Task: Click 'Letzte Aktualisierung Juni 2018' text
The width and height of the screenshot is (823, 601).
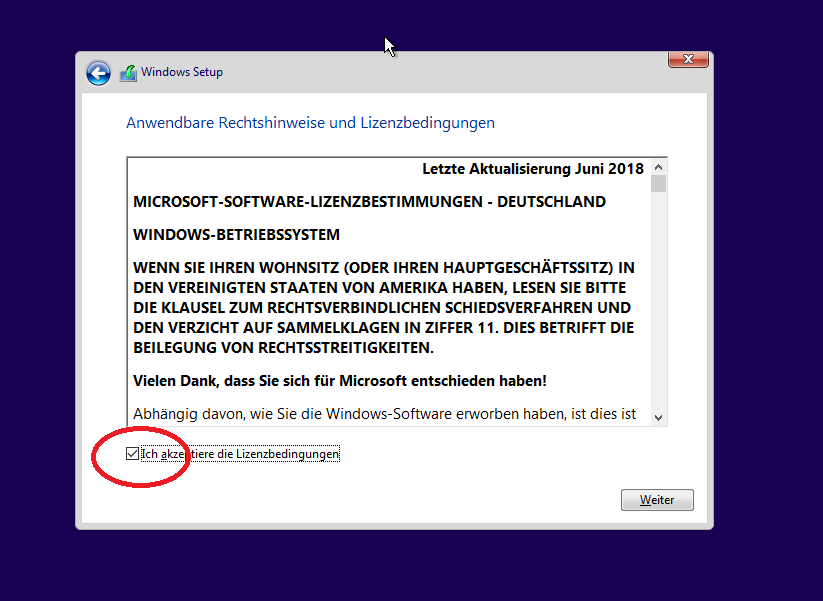Action: click(x=533, y=168)
